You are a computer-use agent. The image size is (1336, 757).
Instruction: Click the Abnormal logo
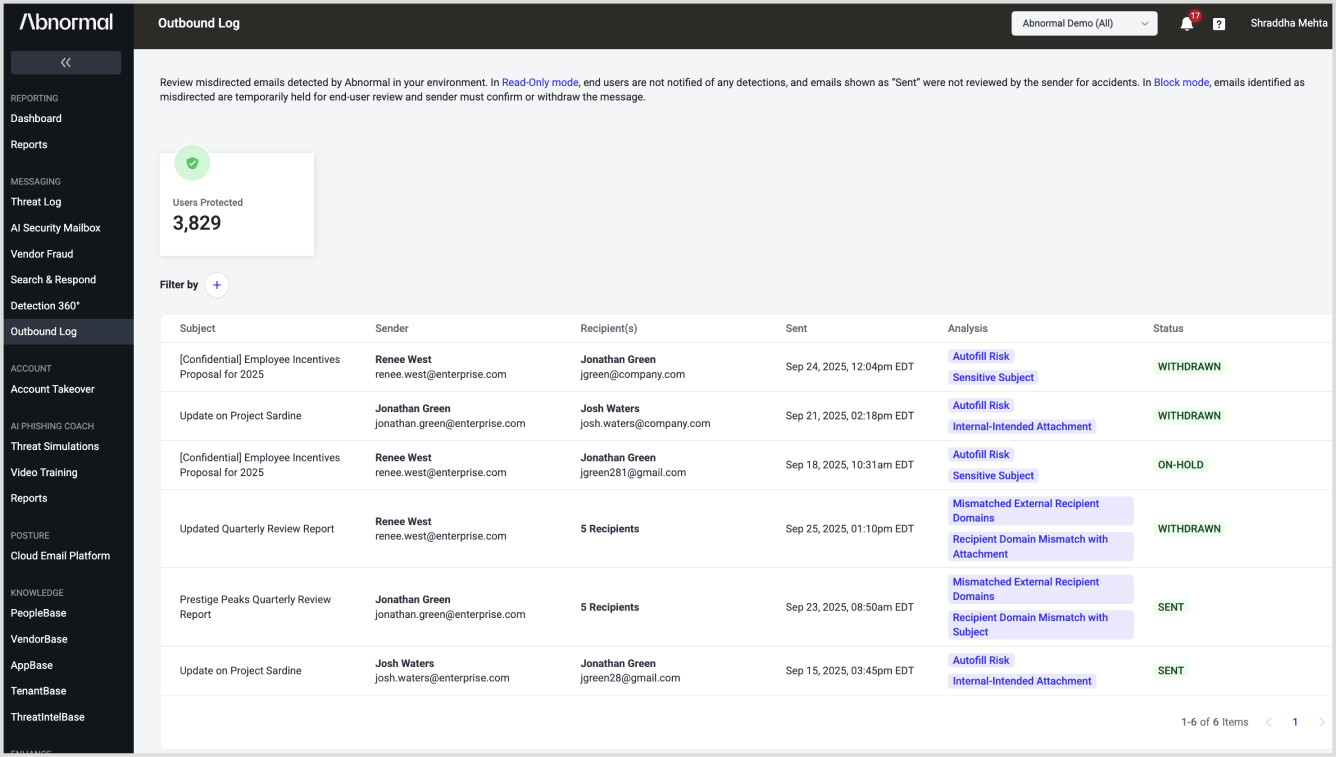(66, 22)
